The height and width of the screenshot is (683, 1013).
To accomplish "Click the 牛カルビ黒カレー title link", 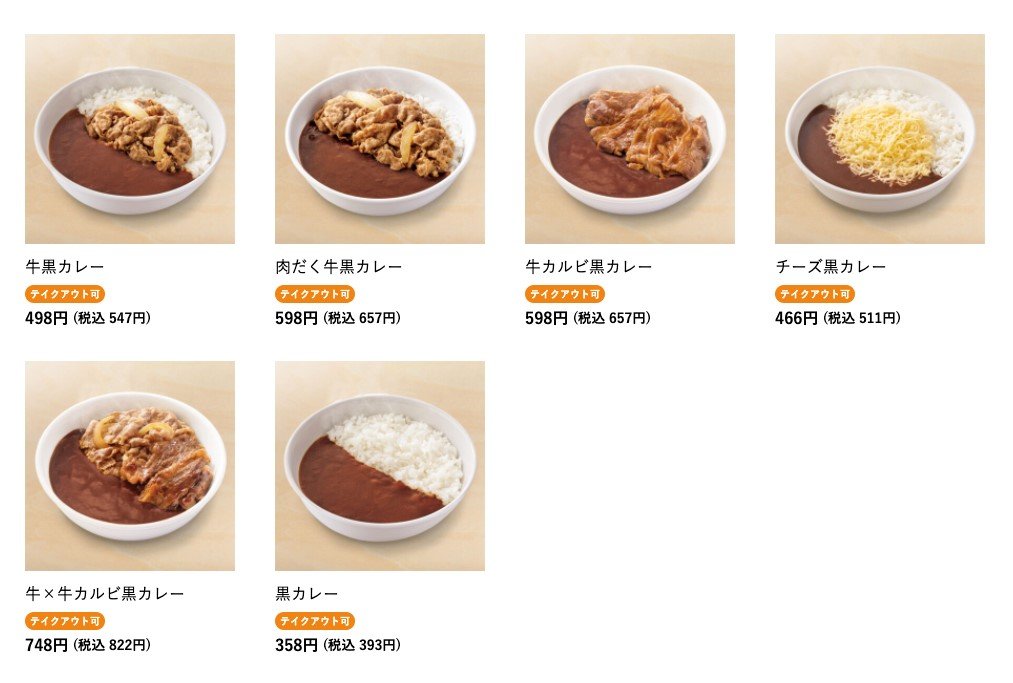I will 589,266.
